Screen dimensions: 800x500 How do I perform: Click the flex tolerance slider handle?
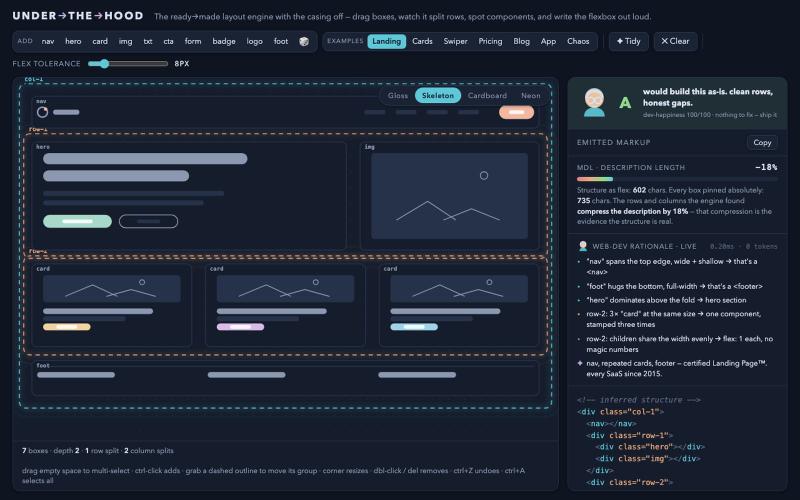[x=104, y=64]
